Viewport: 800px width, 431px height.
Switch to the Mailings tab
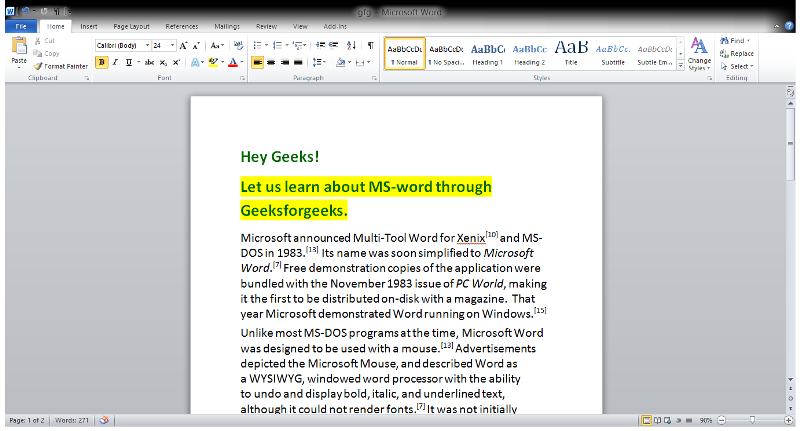pyautogui.click(x=227, y=26)
